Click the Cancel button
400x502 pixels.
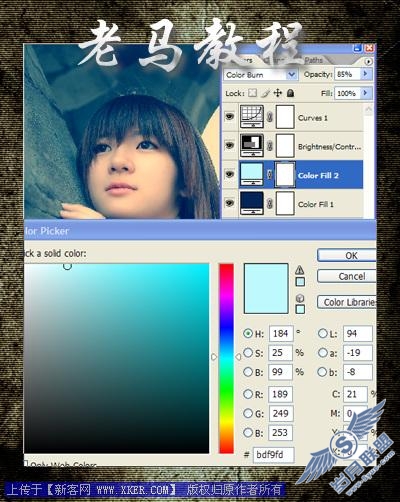click(x=347, y=276)
